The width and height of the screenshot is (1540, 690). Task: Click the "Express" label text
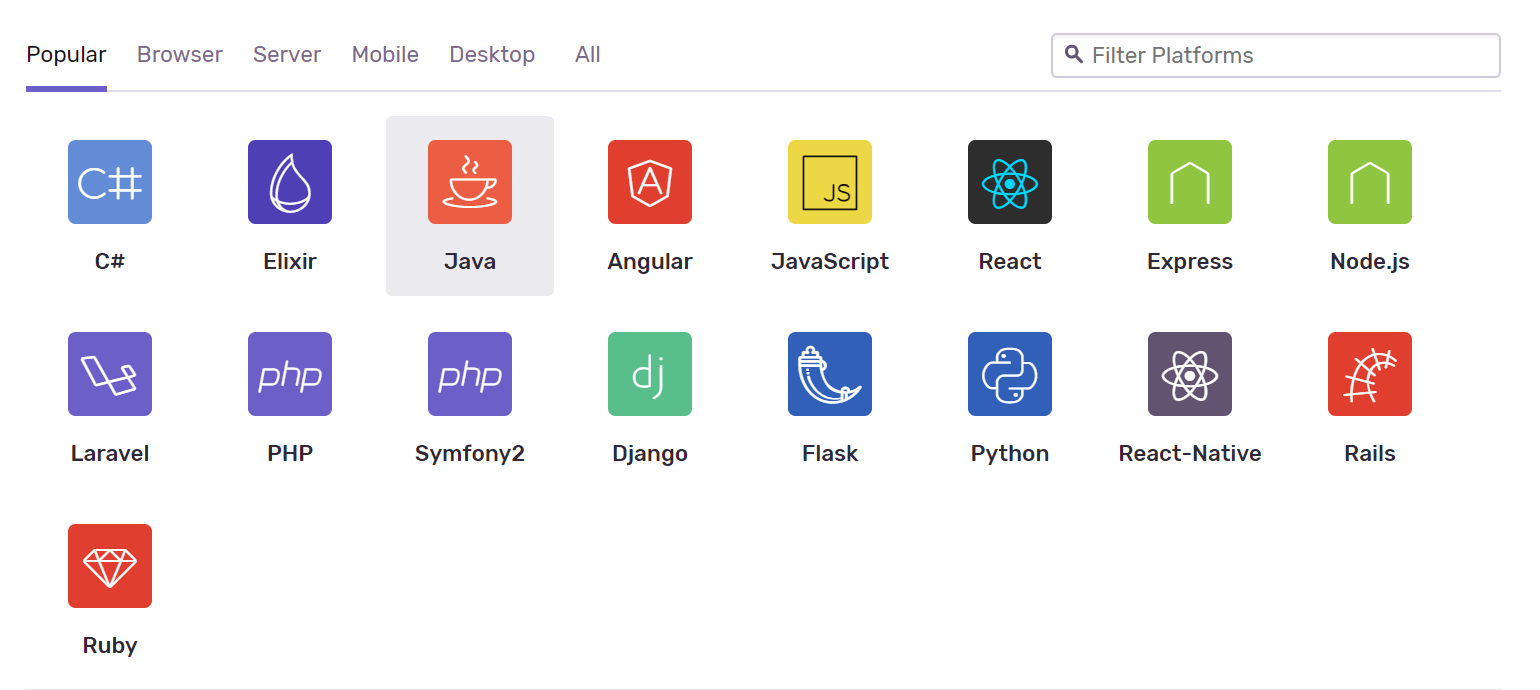tap(1190, 262)
